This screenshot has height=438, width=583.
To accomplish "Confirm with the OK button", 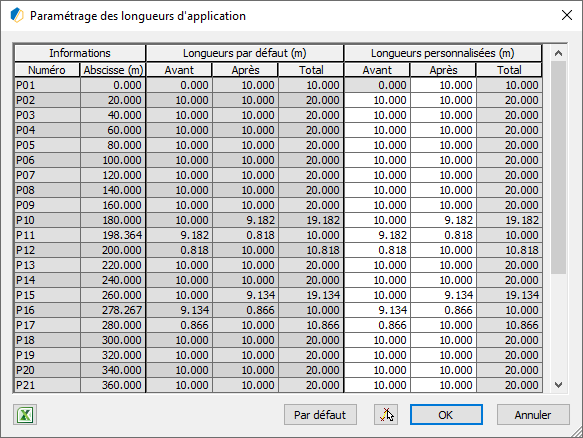I will tap(446, 415).
